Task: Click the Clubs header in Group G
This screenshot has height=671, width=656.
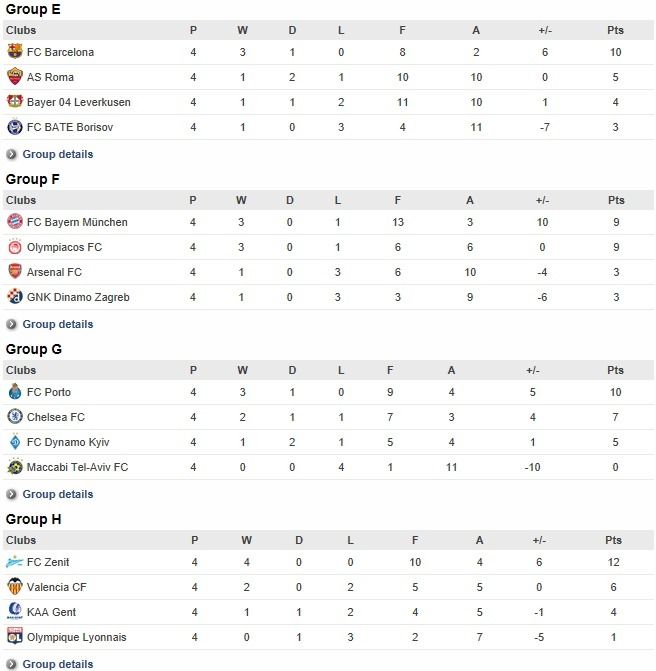Action: pyautogui.click(x=21, y=370)
